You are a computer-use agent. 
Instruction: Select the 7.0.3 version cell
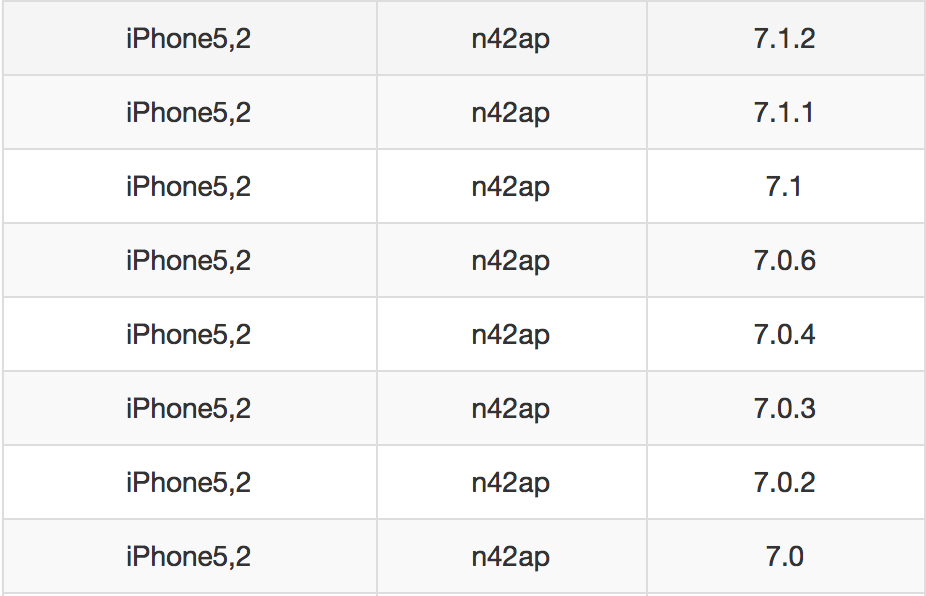point(784,408)
